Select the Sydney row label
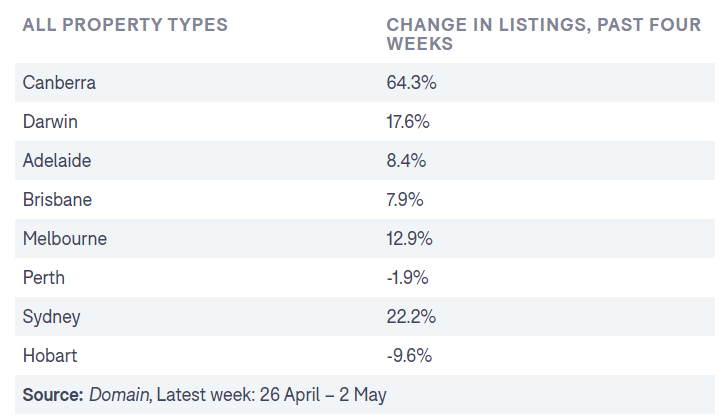This screenshot has width=726, height=419. [51, 317]
